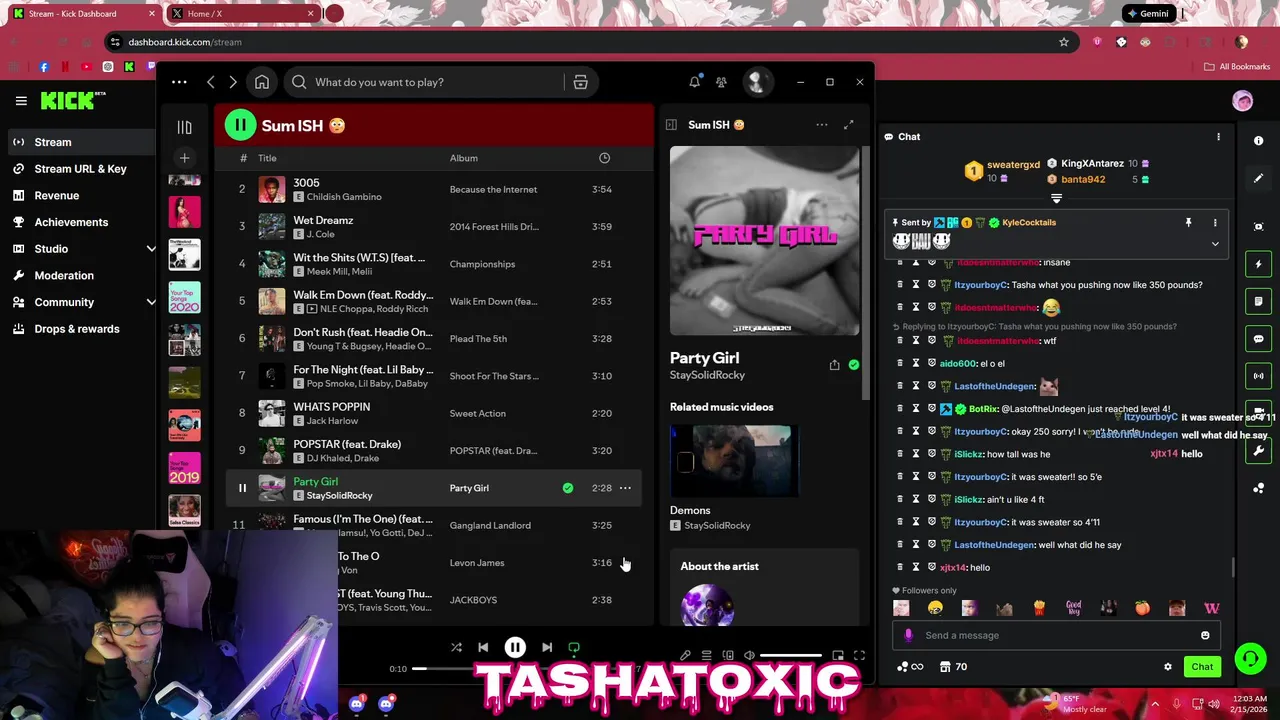Viewport: 1280px width, 720px height.
Task: Share Party Girl from Now Playing panel
Action: point(834,365)
